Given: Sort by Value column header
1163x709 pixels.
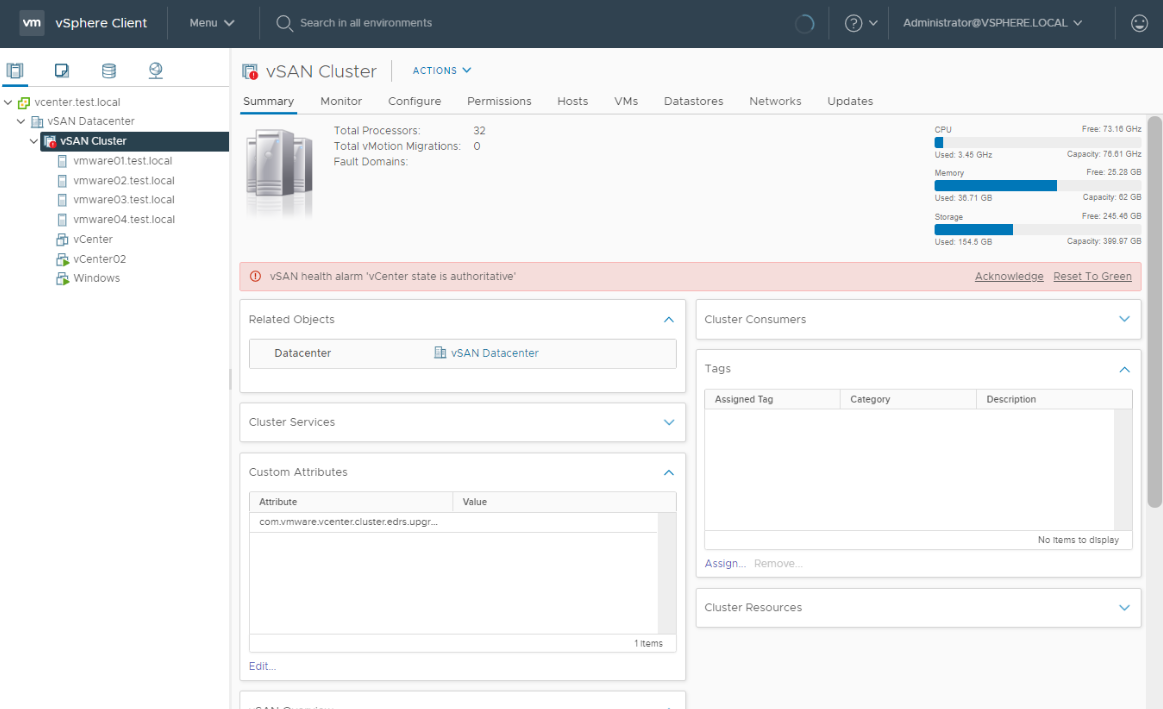Looking at the screenshot, I should click(x=564, y=502).
